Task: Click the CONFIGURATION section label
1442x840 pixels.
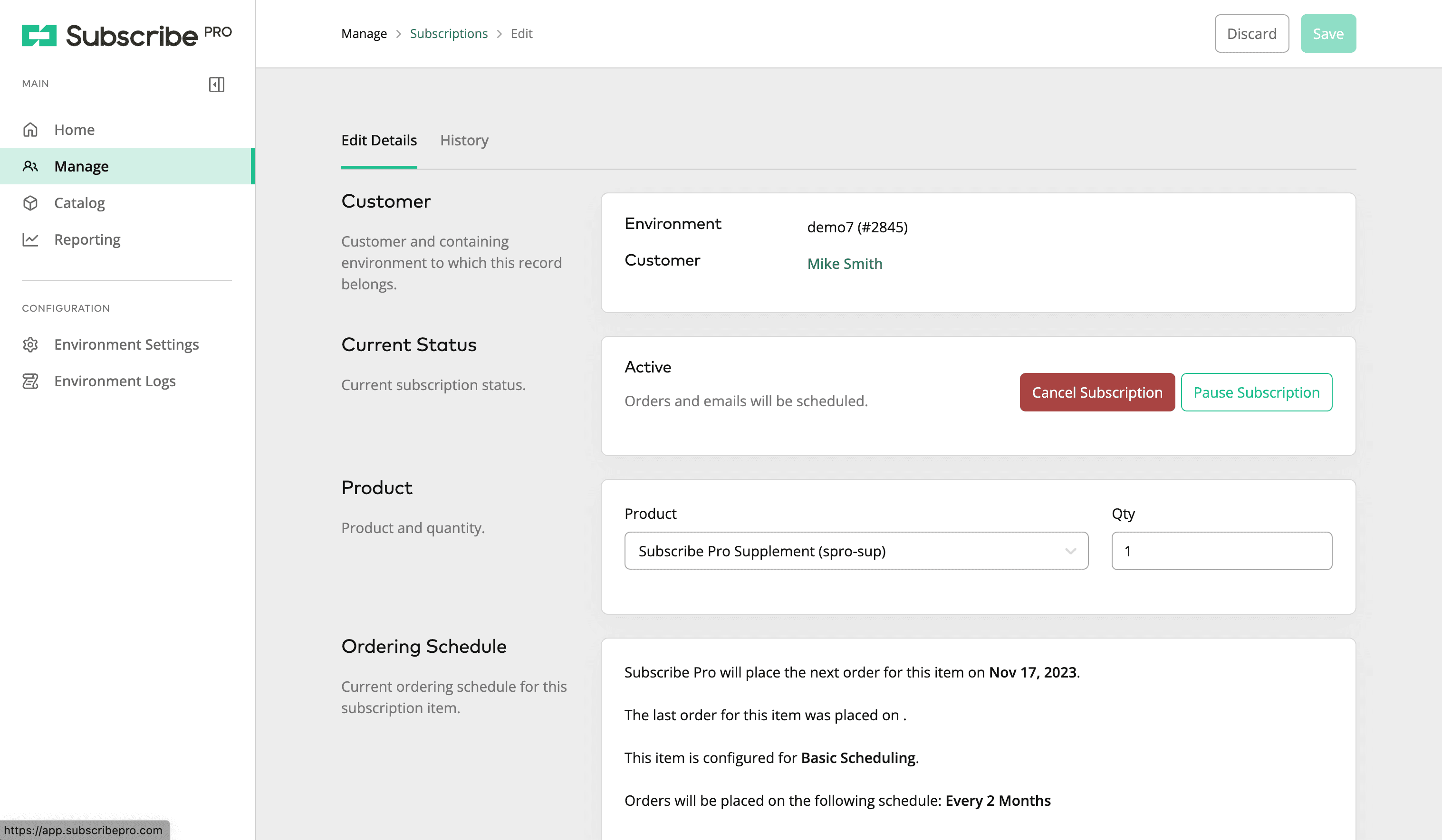Action: point(66,308)
